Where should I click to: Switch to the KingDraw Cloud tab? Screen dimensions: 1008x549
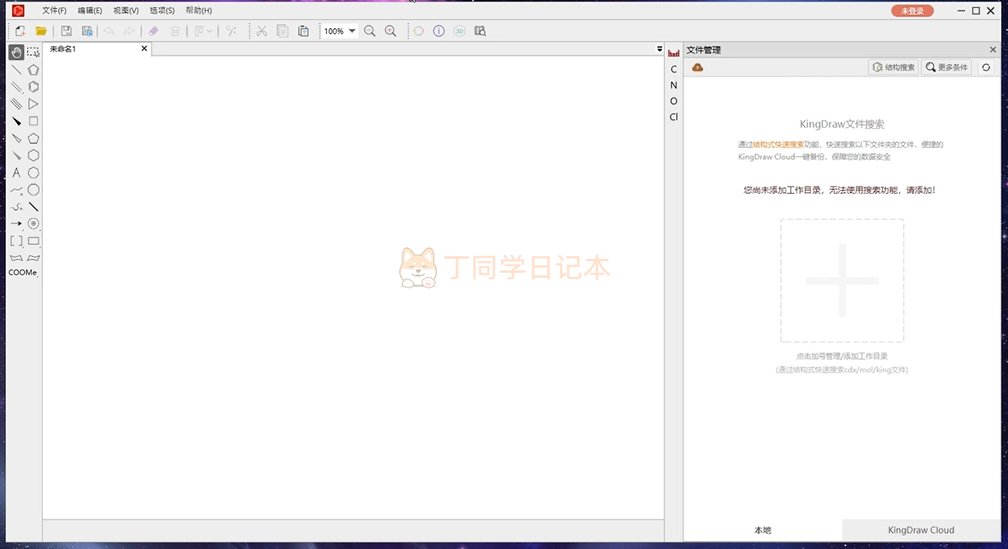tap(920, 530)
